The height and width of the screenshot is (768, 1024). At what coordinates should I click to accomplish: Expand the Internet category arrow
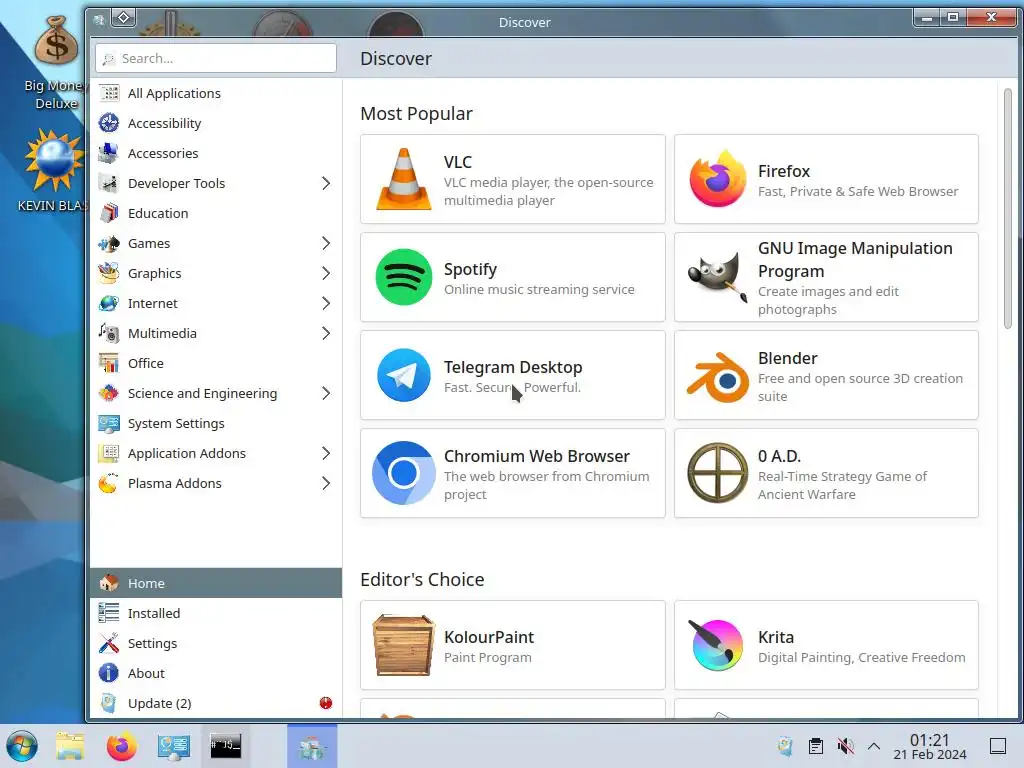tap(326, 304)
